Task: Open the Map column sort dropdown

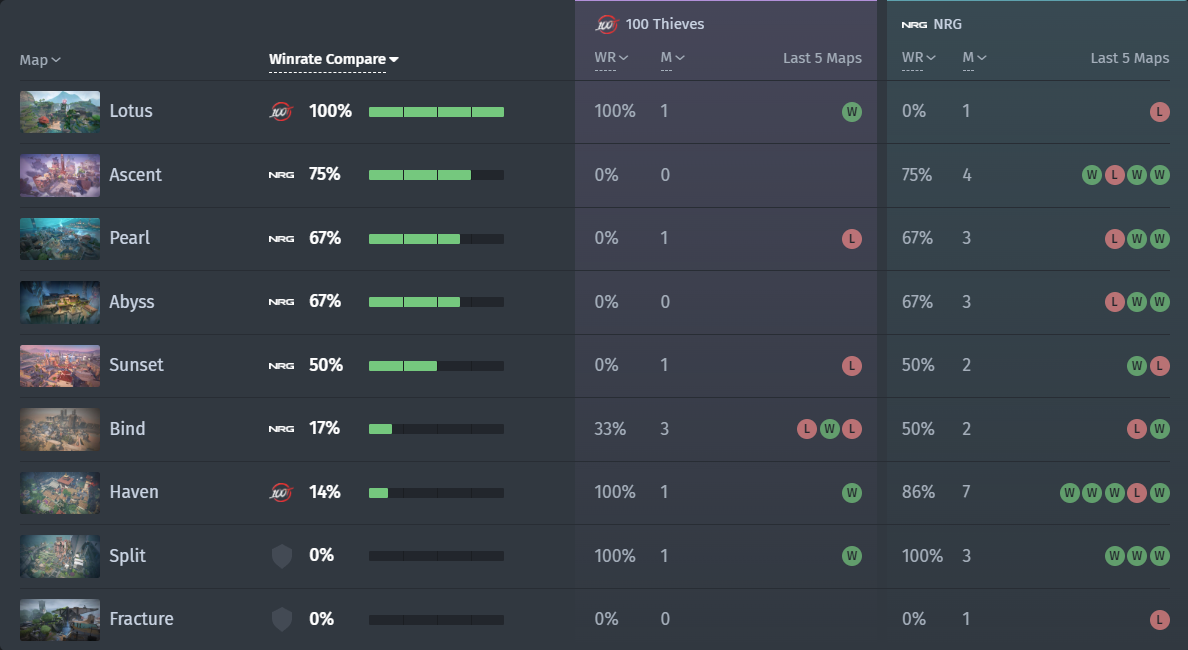Action: pyautogui.click(x=40, y=60)
